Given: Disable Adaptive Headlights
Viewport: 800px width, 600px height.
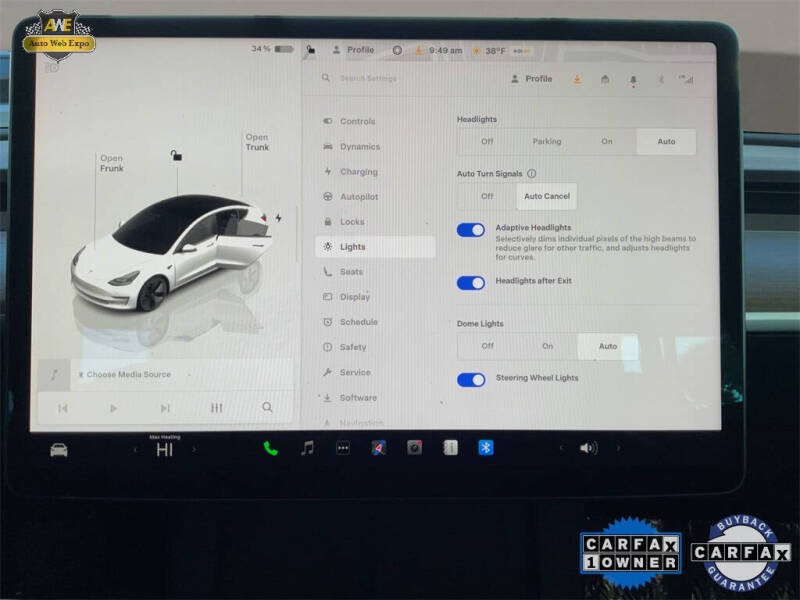Looking at the screenshot, I should tap(469, 229).
